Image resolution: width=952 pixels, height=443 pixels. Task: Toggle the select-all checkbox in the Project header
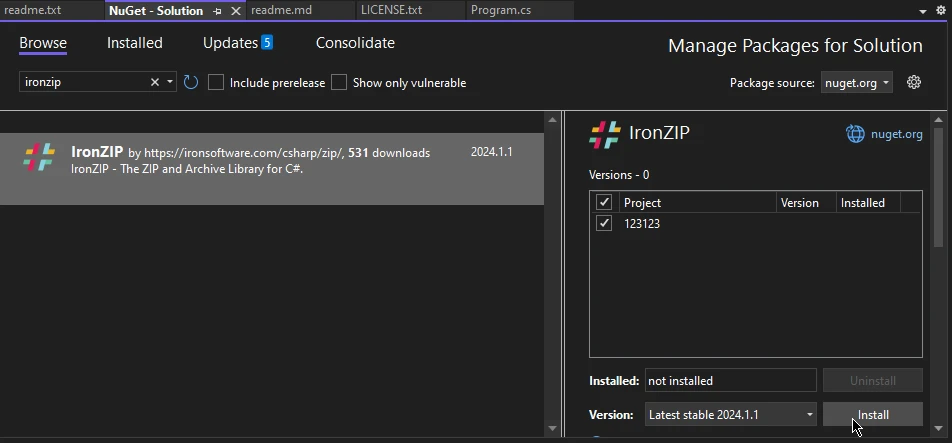(x=604, y=202)
